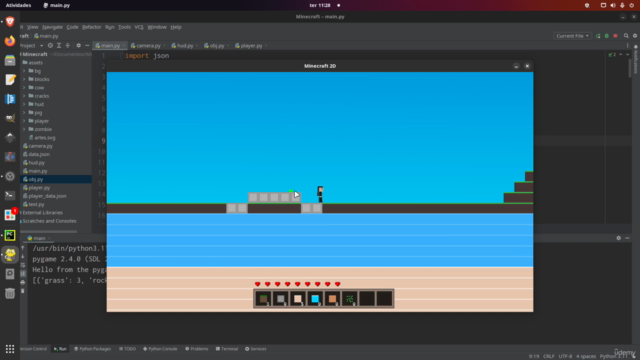This screenshot has width=640, height=360.
Task: Open Run panel settings gear icon
Action: tap(618, 238)
